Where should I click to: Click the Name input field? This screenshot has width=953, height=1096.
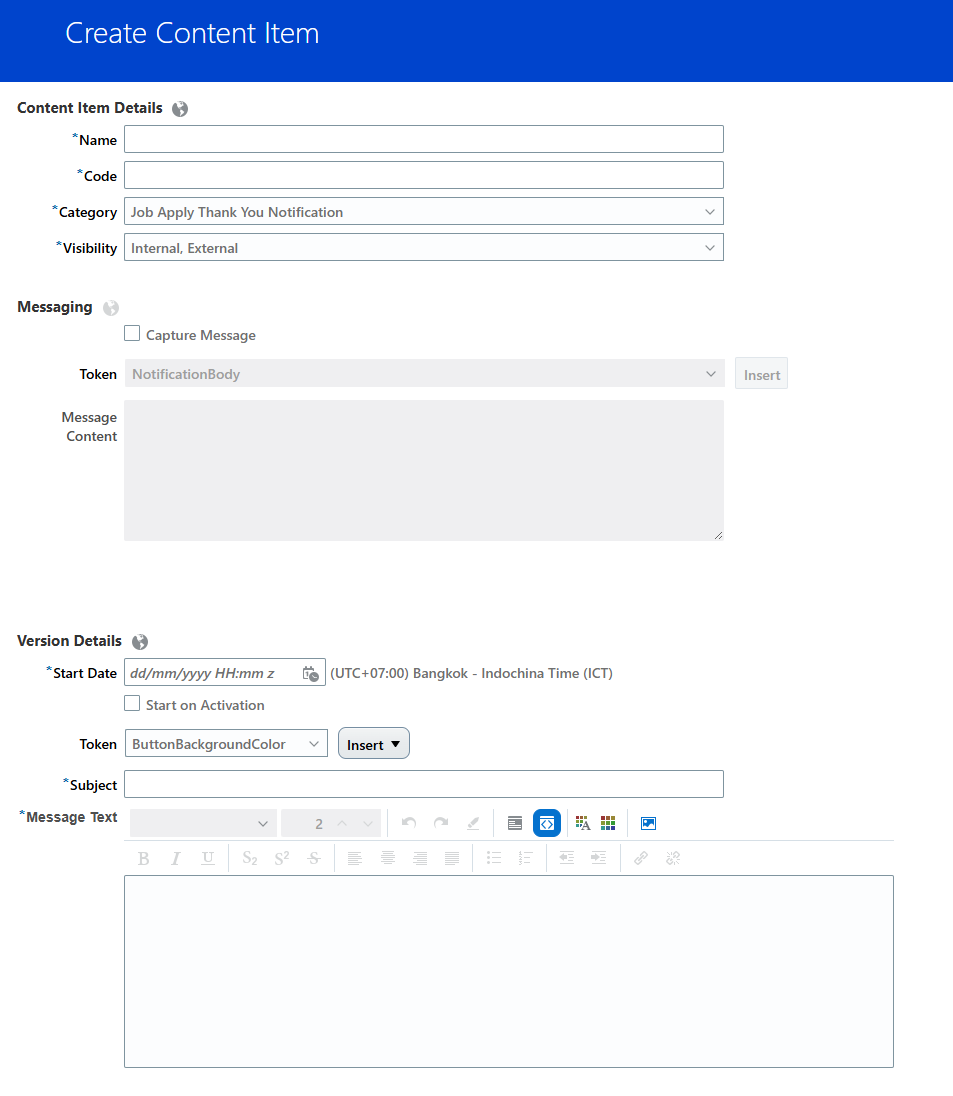coord(424,140)
